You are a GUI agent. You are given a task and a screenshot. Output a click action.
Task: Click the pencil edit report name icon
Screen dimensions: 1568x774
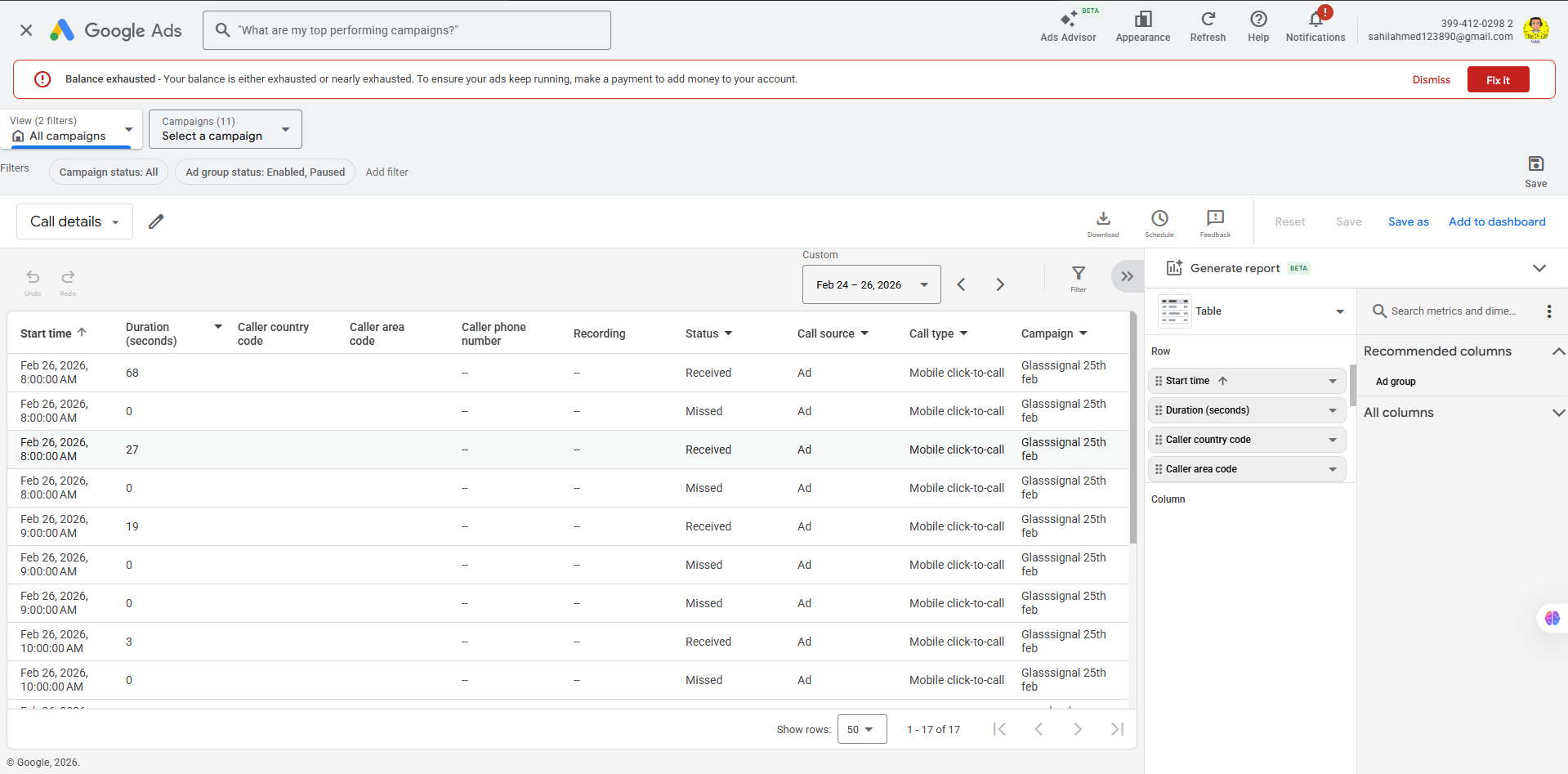(x=156, y=221)
